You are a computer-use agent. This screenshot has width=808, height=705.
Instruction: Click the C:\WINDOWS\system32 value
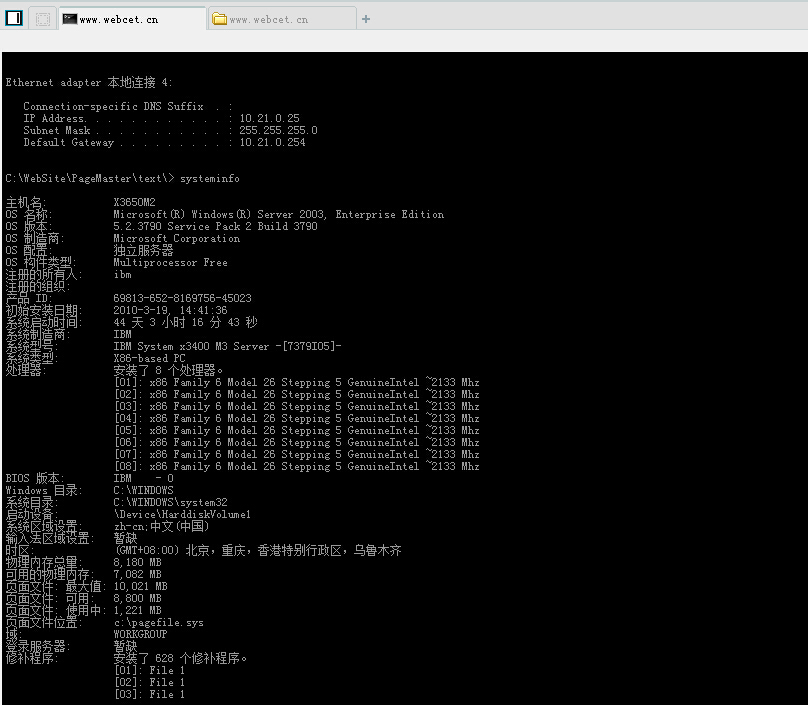pyautogui.click(x=170, y=502)
